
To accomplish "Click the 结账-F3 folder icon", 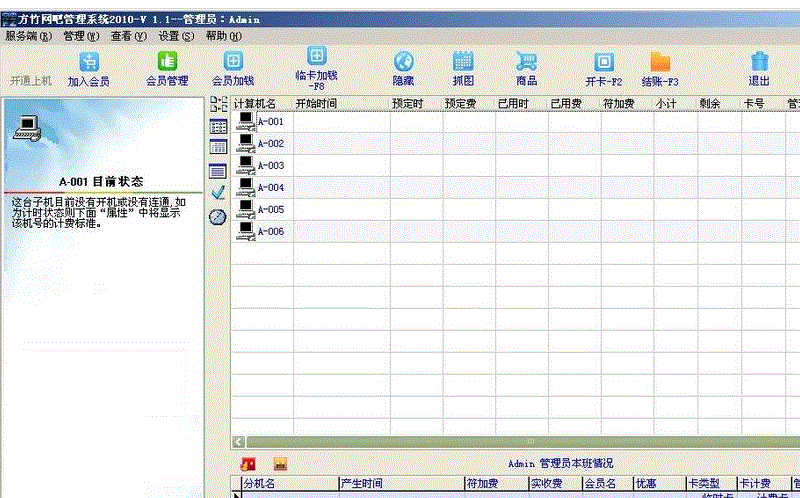I will pos(660,62).
